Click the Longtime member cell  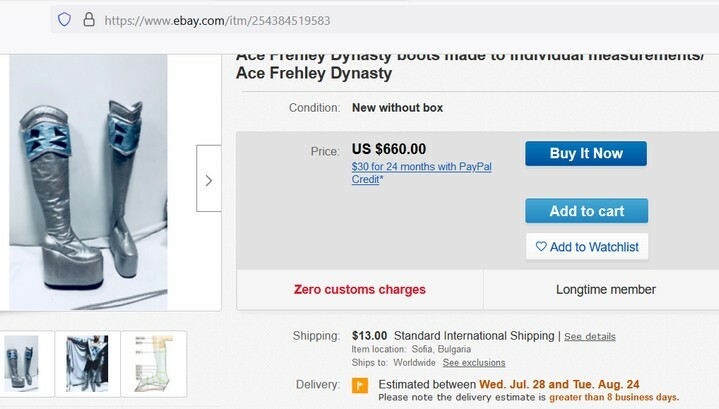pyautogui.click(x=605, y=290)
